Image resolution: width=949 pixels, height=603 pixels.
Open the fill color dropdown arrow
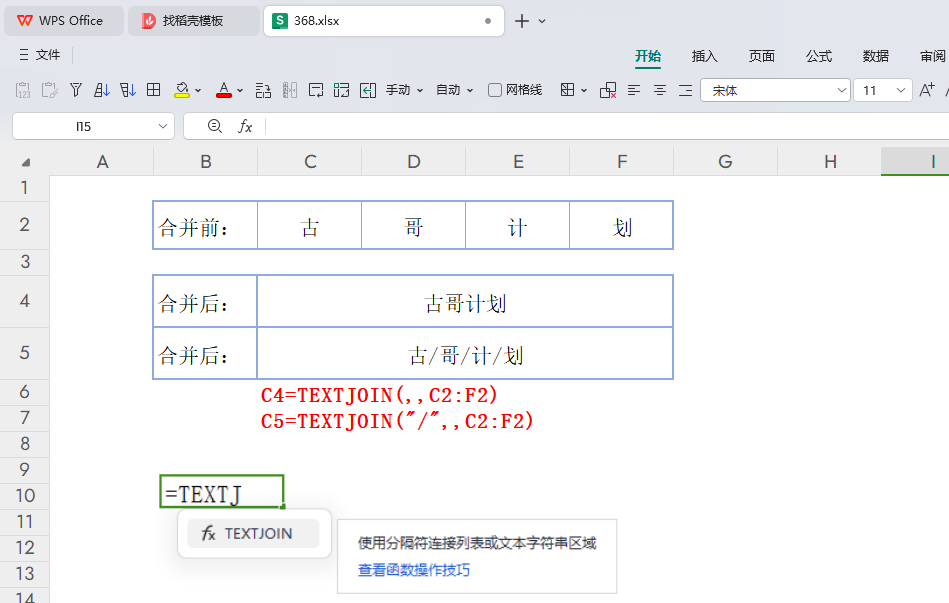coord(198,91)
